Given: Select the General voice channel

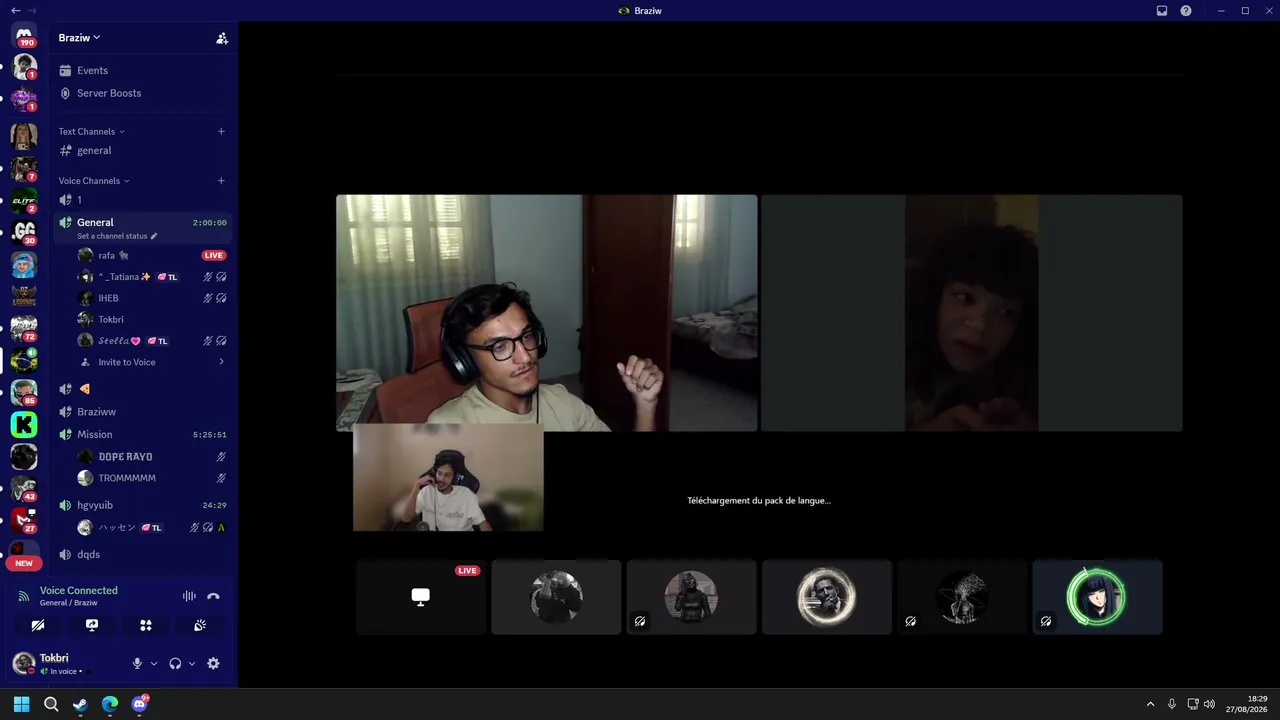Looking at the screenshot, I should (95, 222).
